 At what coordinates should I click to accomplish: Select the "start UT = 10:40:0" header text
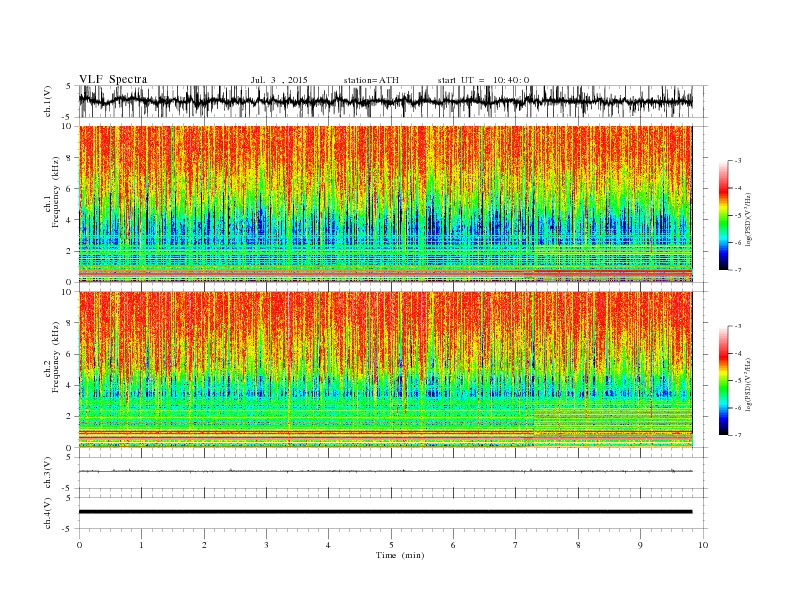(483, 80)
